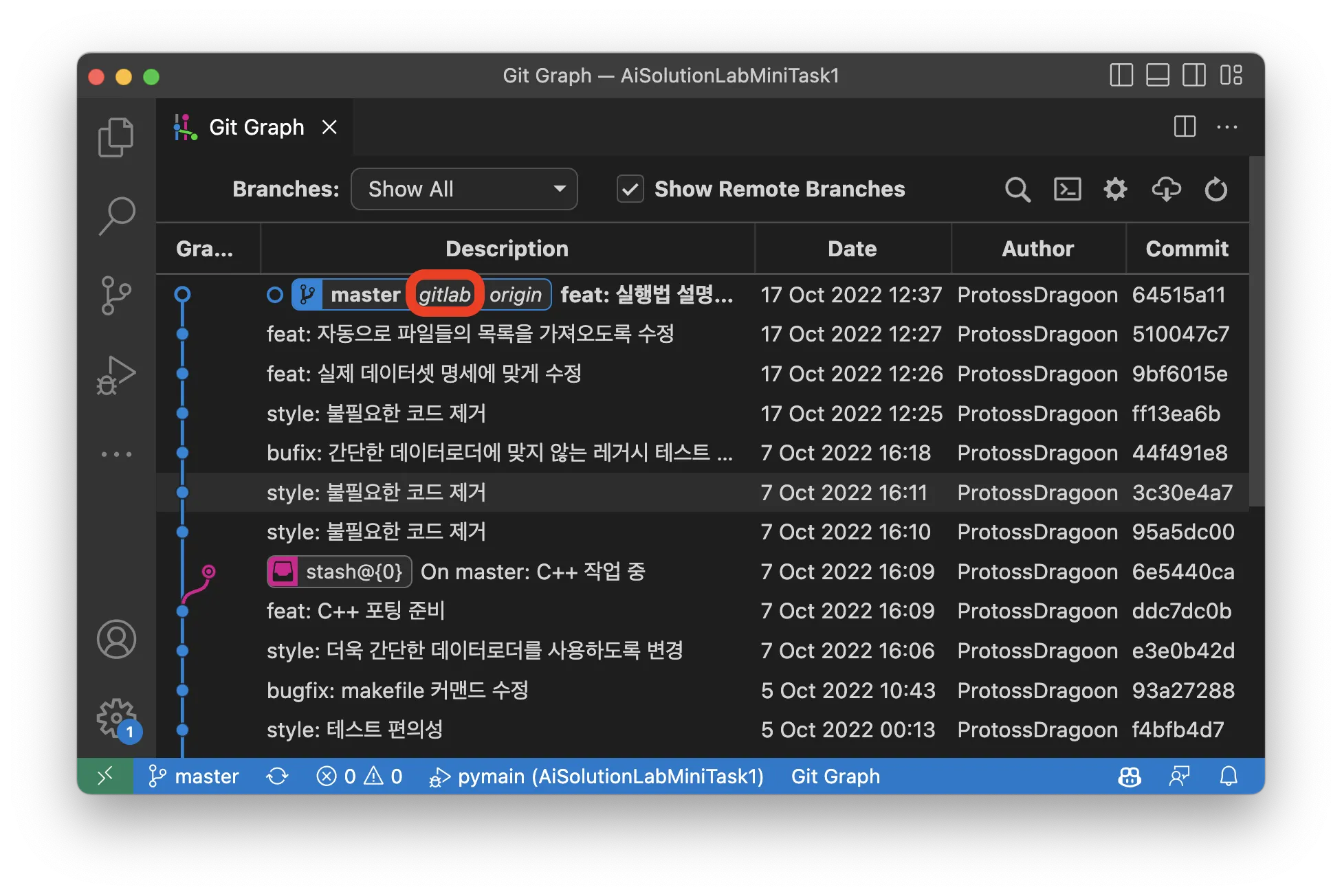Expand additional views ellipsis in activity bar
This screenshot has width=1342, height=896.
pyautogui.click(x=116, y=454)
